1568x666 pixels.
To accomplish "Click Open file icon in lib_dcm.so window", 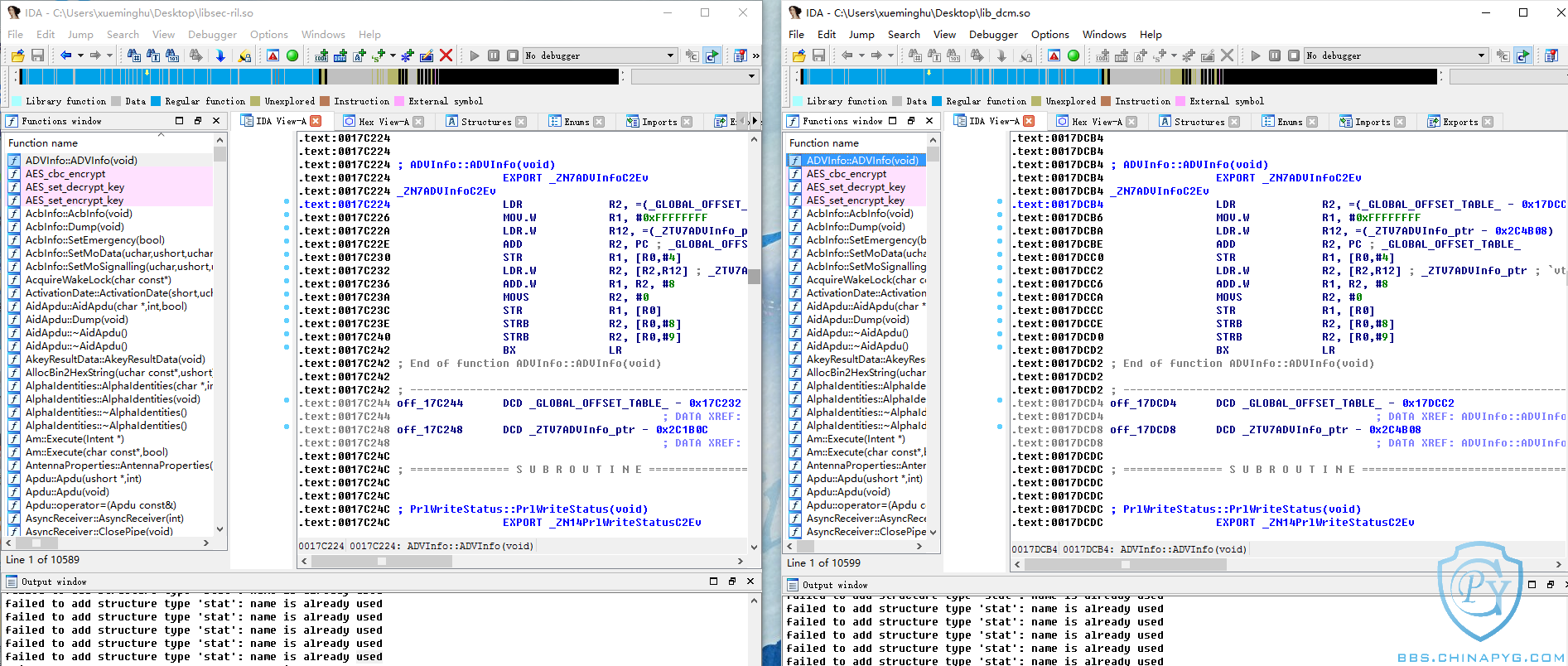I will pyautogui.click(x=798, y=55).
